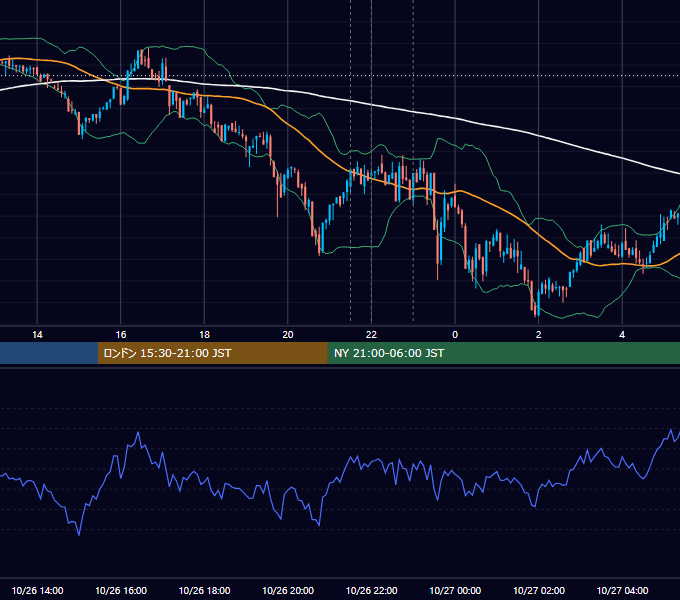Click the 20 hour axis label

click(288, 335)
